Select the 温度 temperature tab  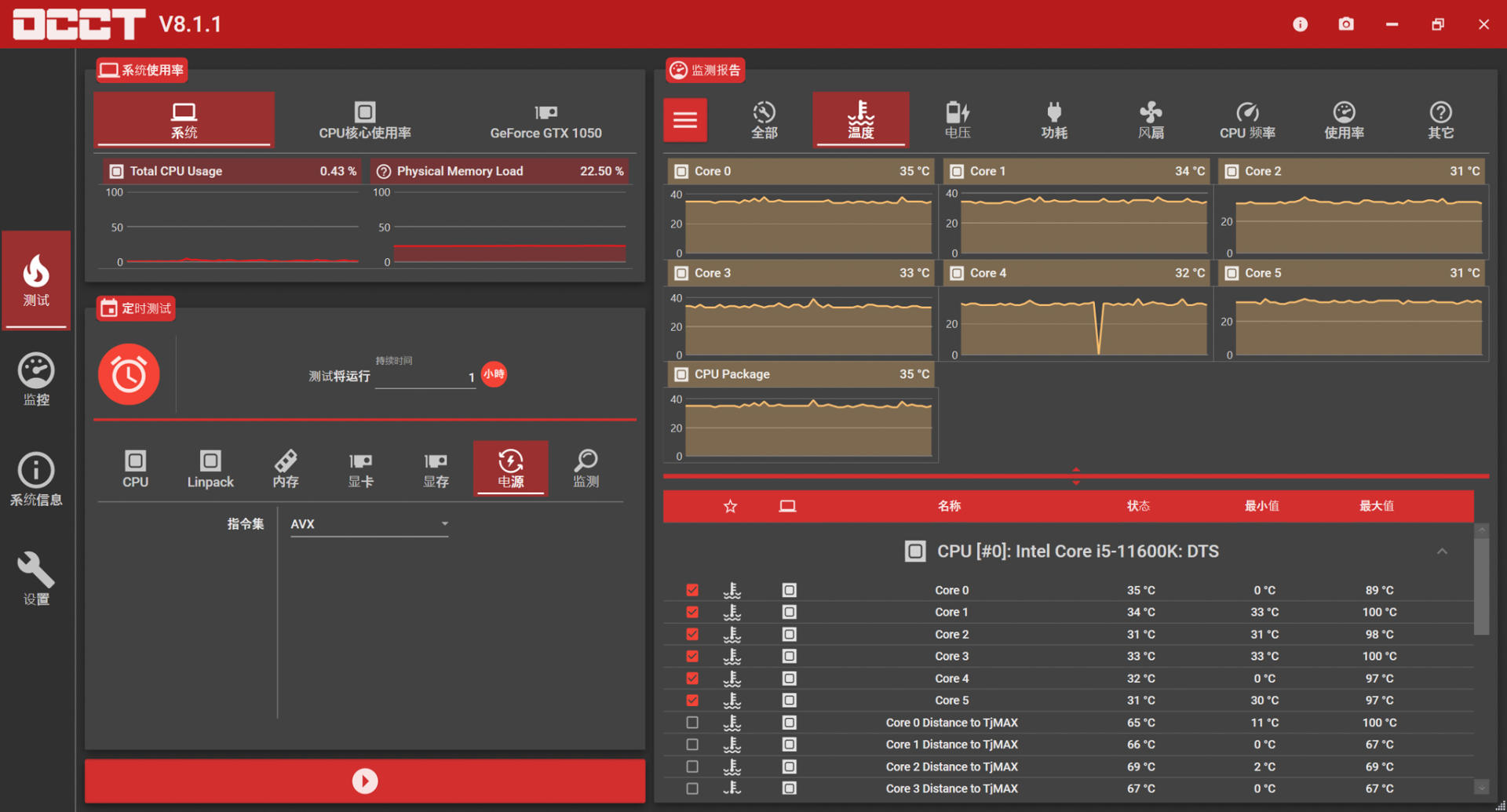click(x=861, y=120)
